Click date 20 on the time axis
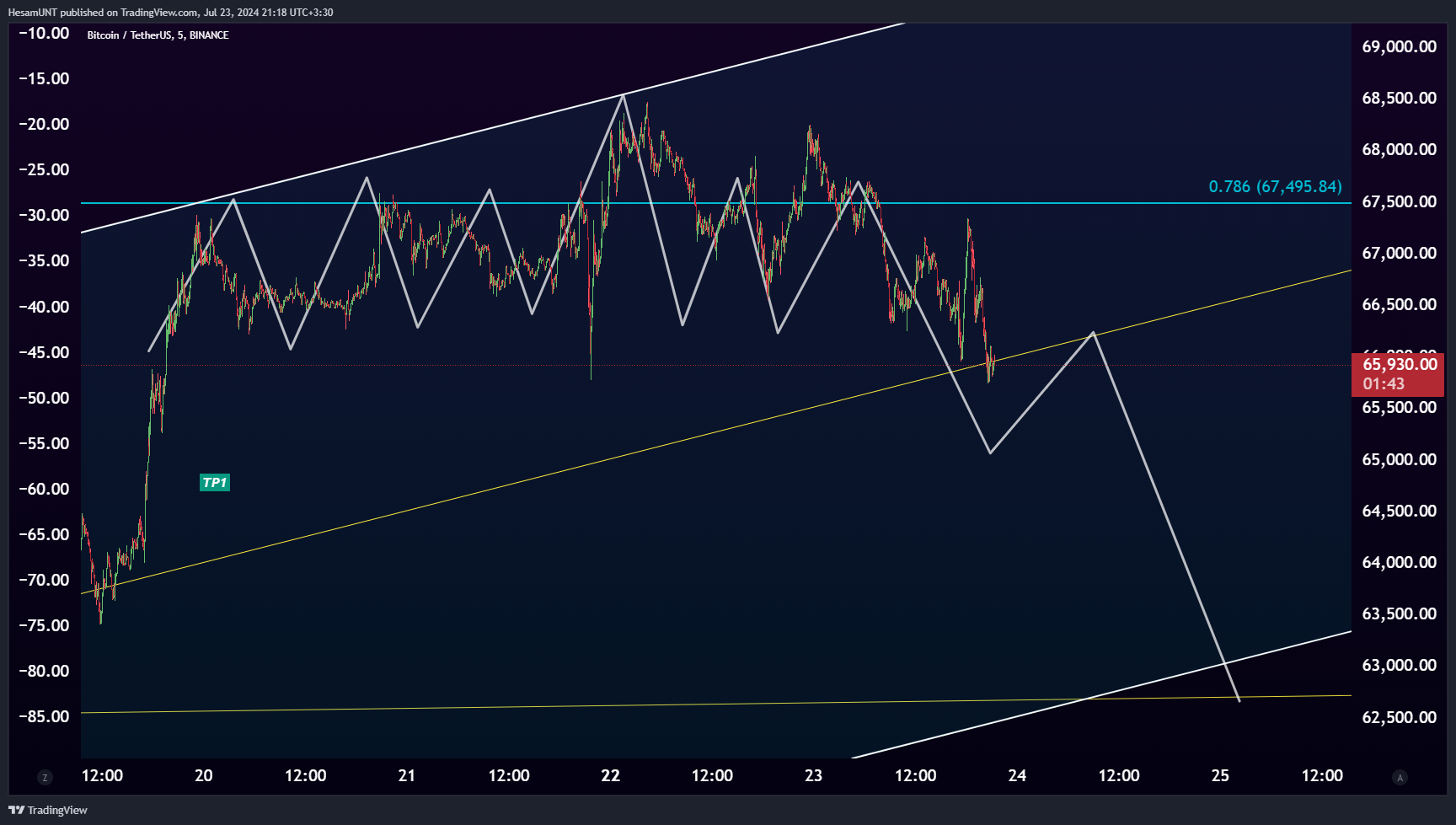1456x825 pixels. (204, 775)
